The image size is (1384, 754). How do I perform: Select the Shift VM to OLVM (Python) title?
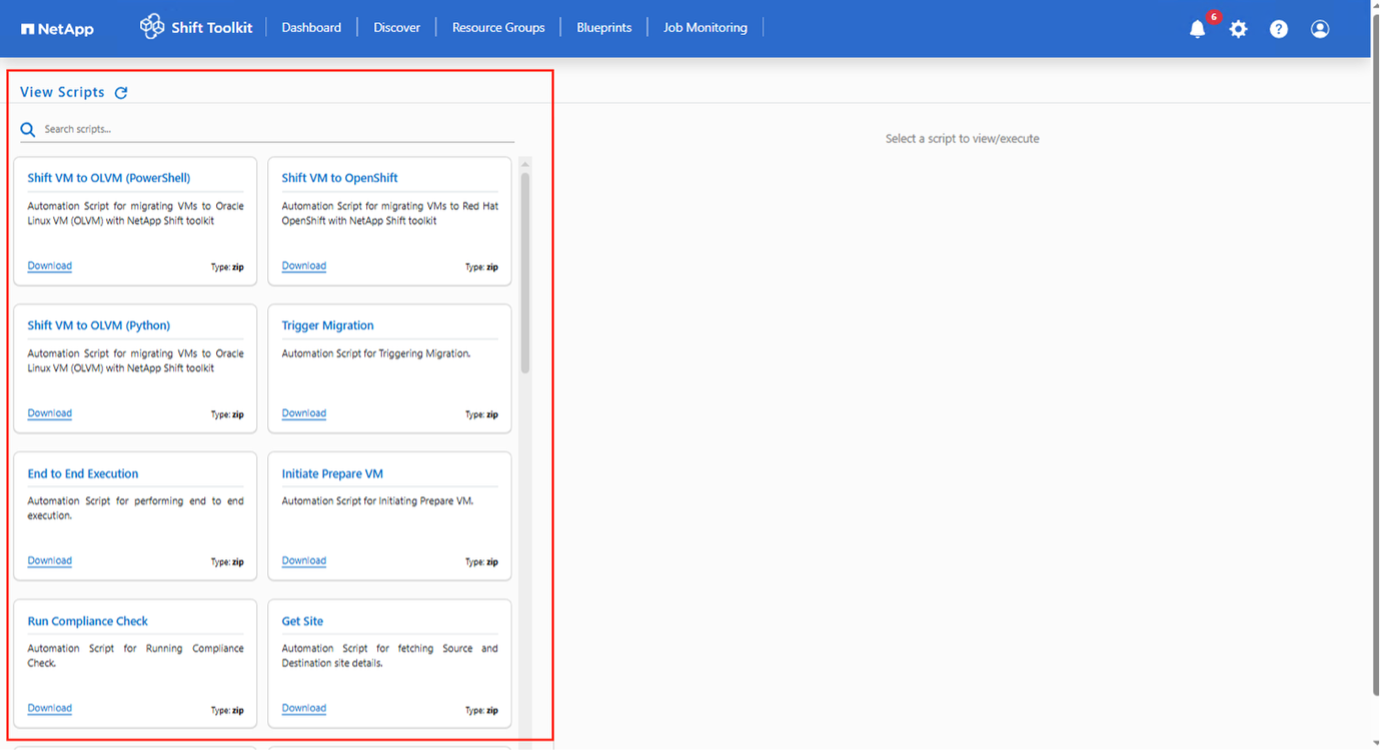click(x=99, y=327)
